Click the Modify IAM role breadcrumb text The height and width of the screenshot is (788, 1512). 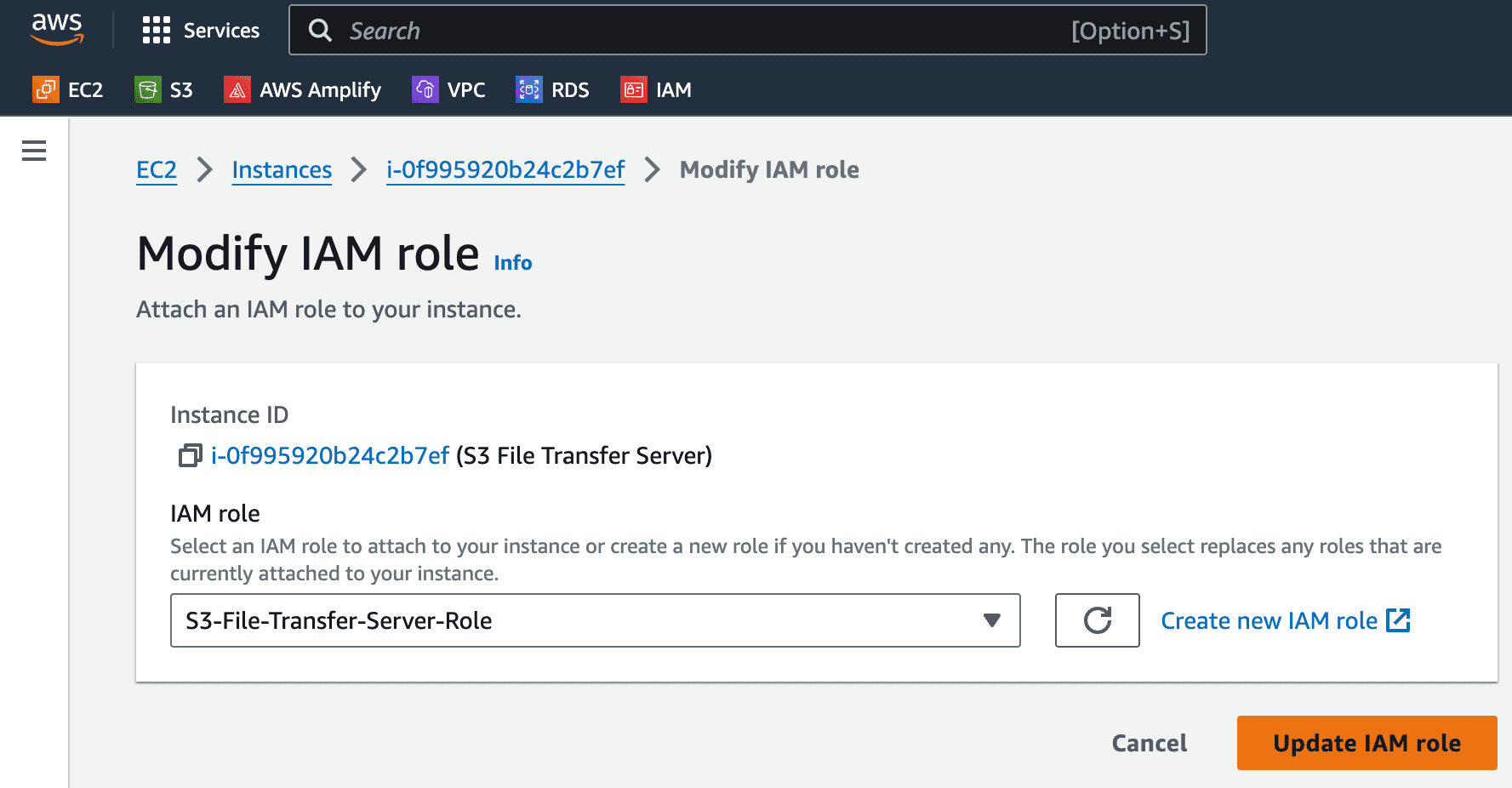[769, 170]
